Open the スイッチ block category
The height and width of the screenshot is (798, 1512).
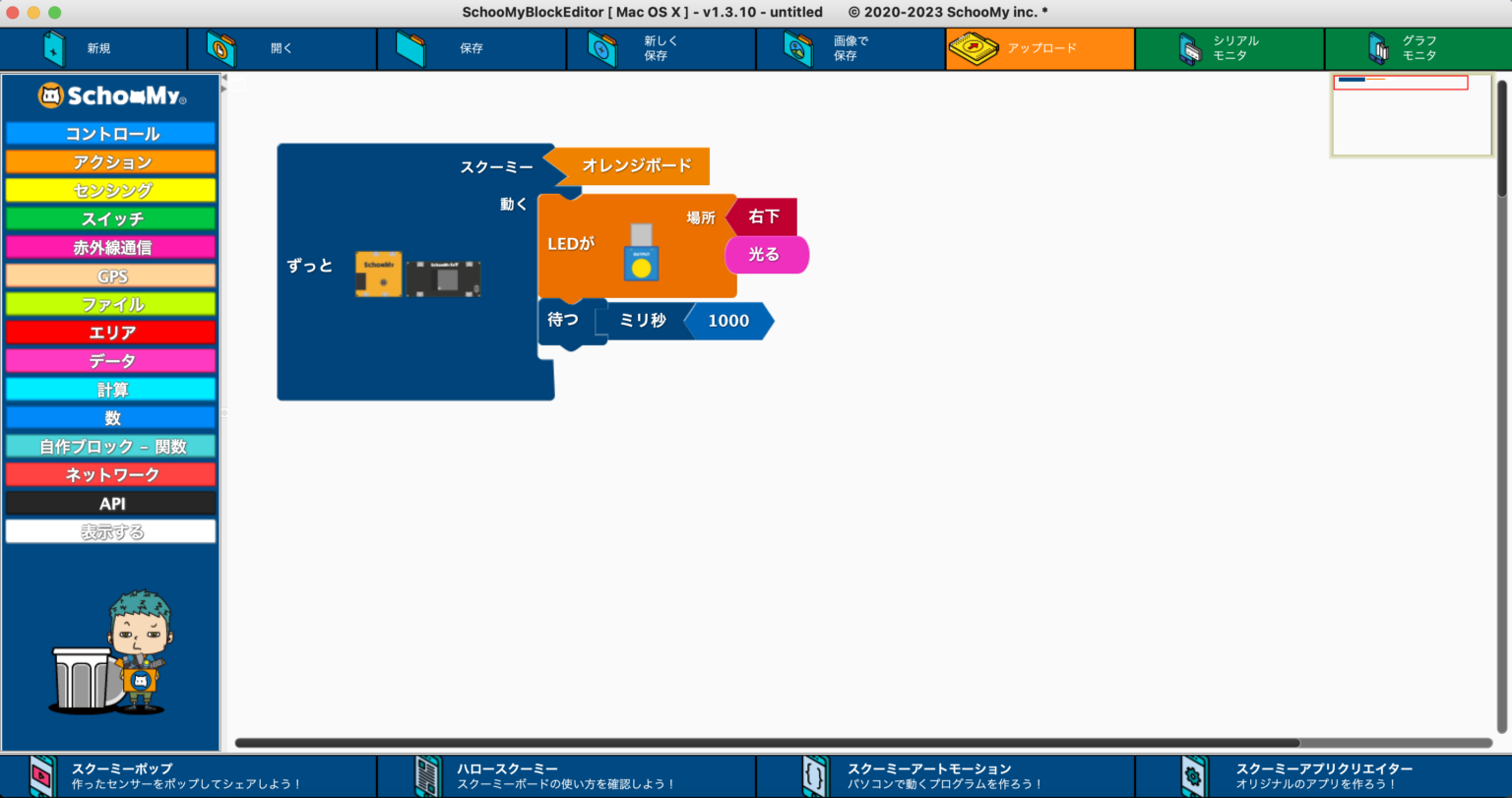pos(110,219)
